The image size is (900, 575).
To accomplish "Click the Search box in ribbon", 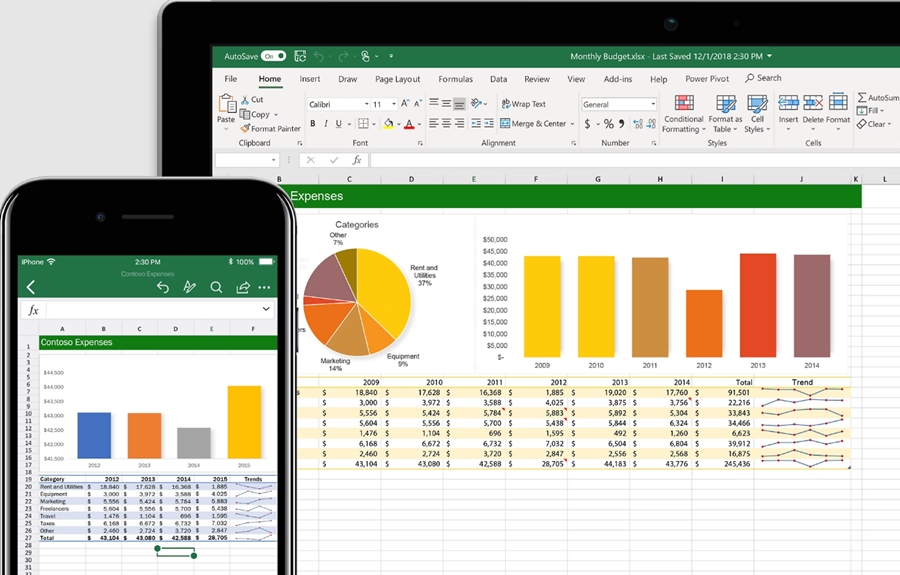I will [763, 78].
